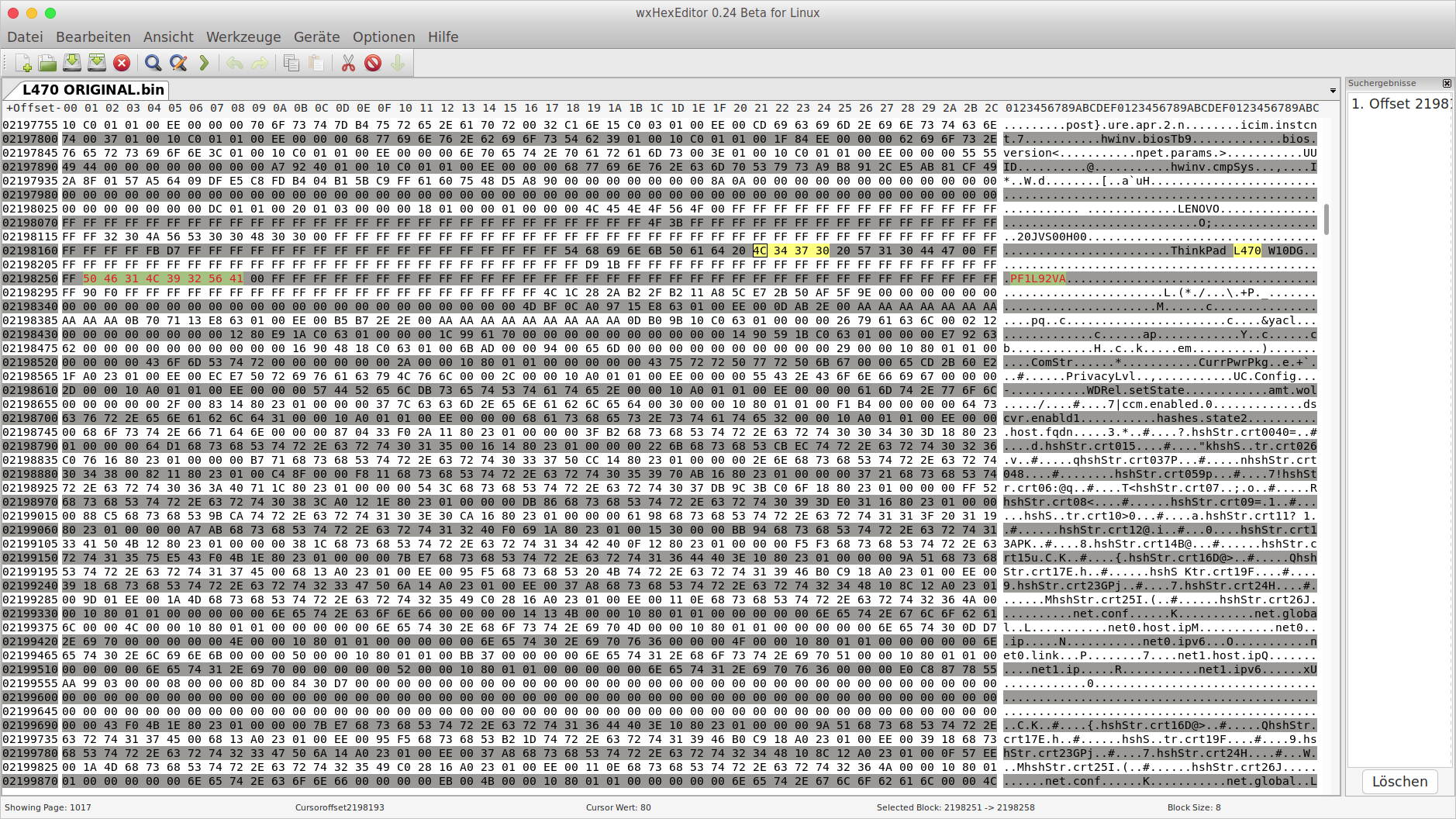The height and width of the screenshot is (819, 1456).
Task: Click 'ThinkPad' in ASCII column
Action: [x=1199, y=251]
